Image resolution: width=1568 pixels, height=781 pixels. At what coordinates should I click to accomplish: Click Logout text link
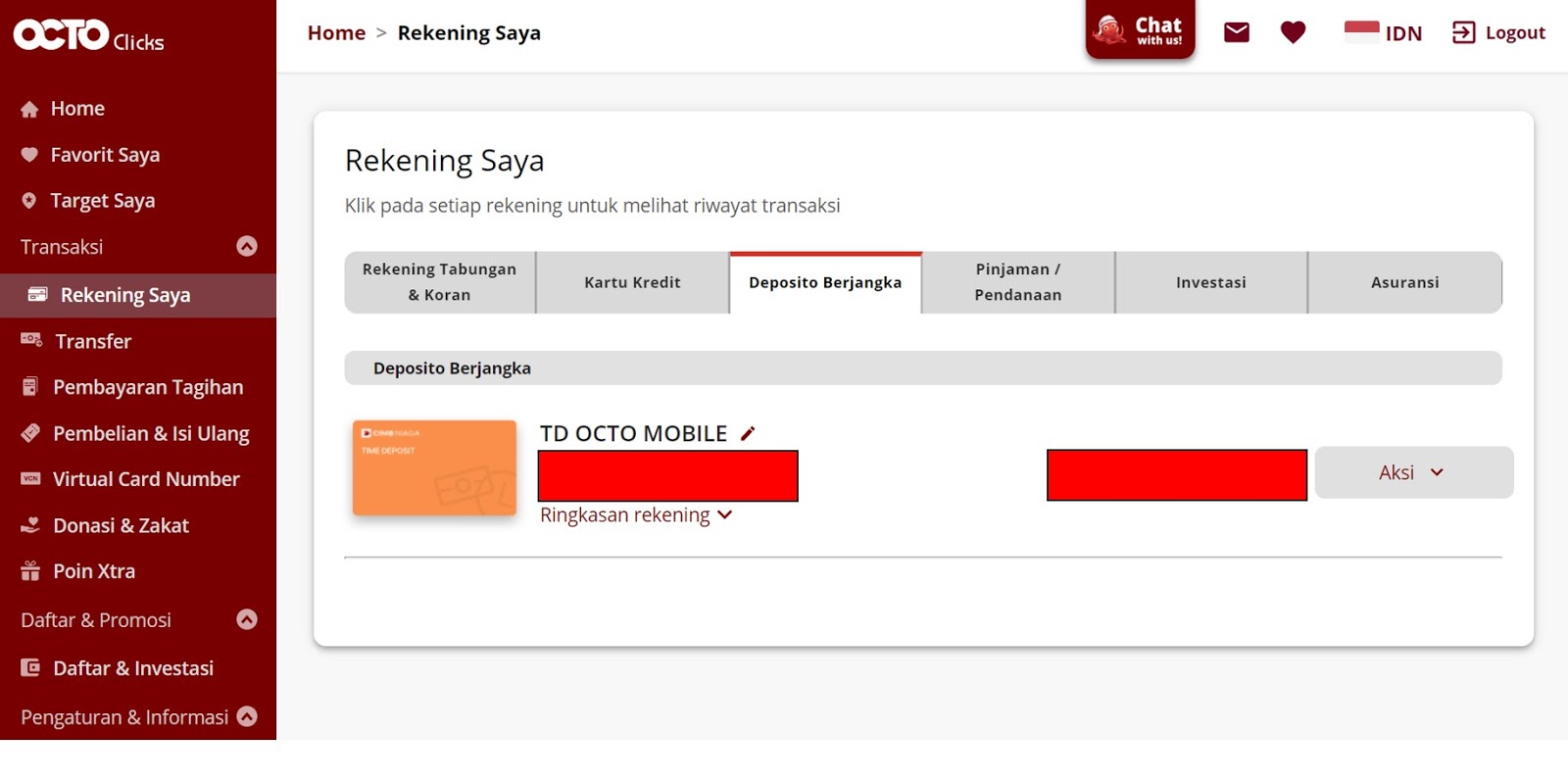[x=1515, y=33]
